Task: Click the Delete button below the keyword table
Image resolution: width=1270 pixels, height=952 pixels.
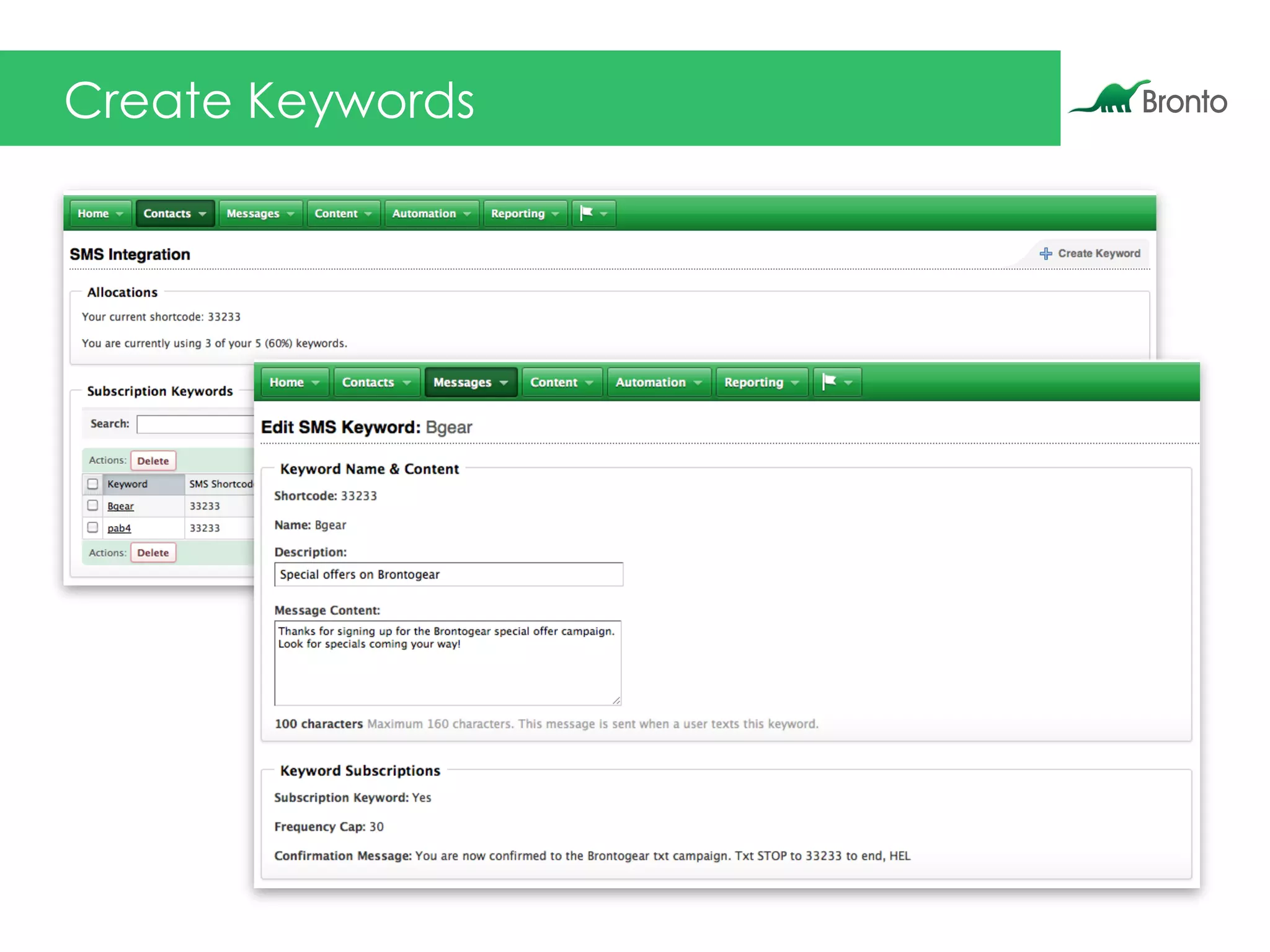Action: pyautogui.click(x=153, y=552)
